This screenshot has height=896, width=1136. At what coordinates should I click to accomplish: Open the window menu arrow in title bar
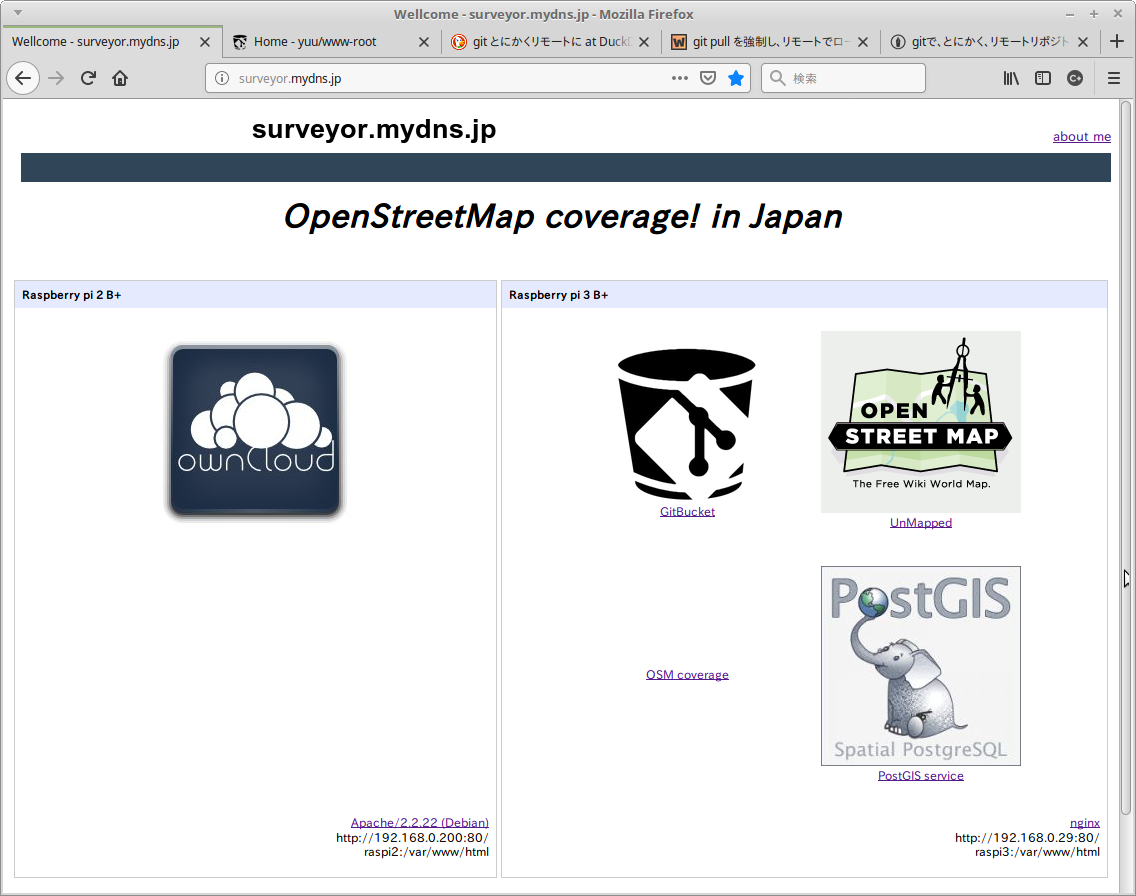[17, 13]
